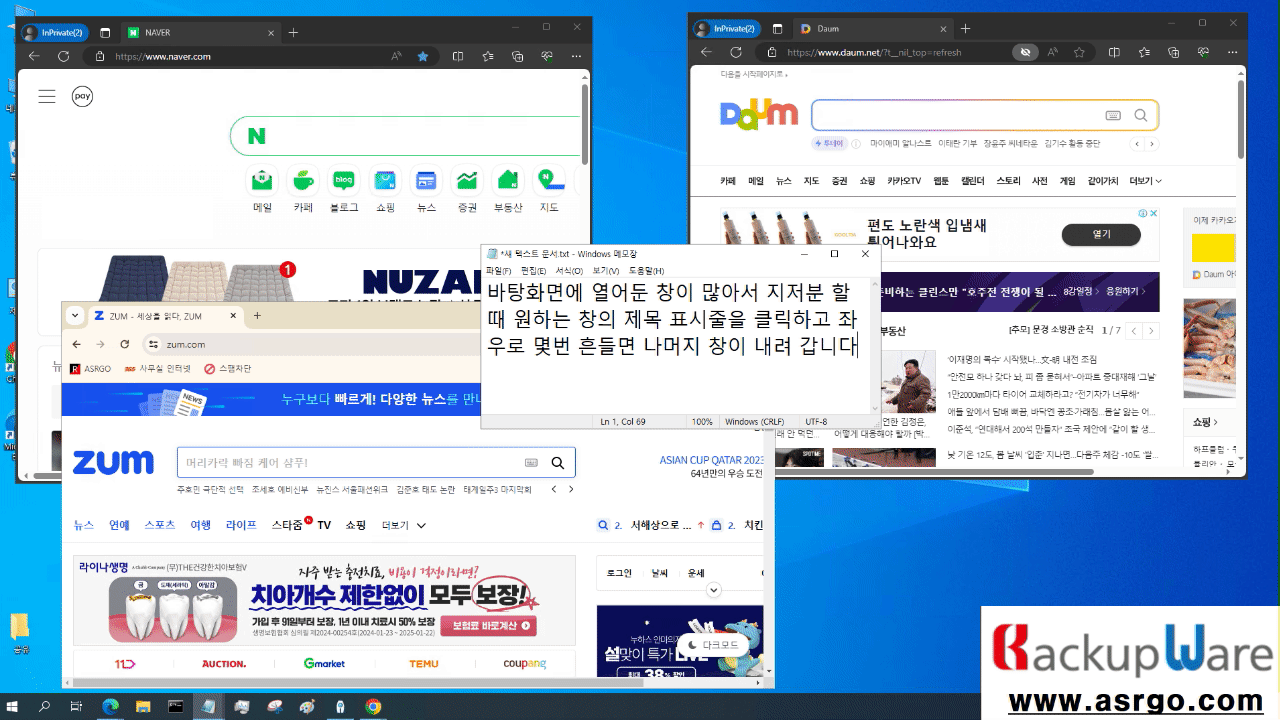Screen dimensions: 1280x720
Task: Open the virtual keyboard in Daum search box
Action: (1113, 115)
